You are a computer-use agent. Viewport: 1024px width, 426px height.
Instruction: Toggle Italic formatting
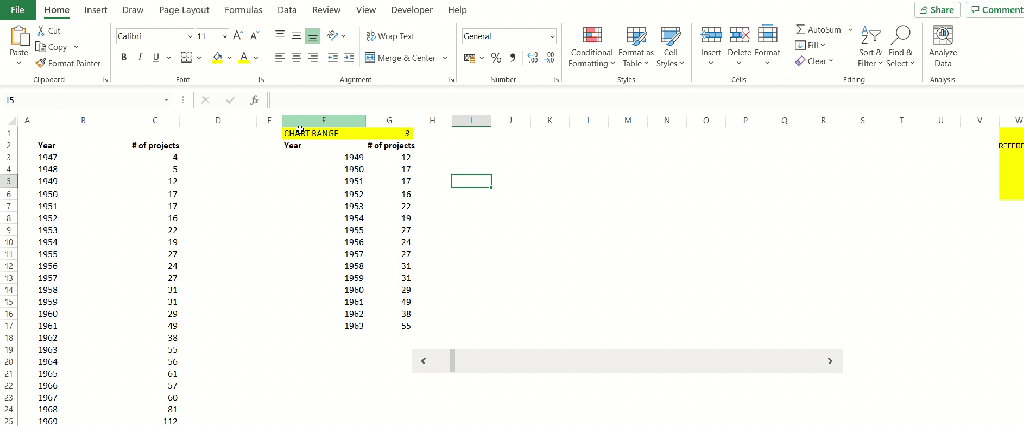[140, 57]
